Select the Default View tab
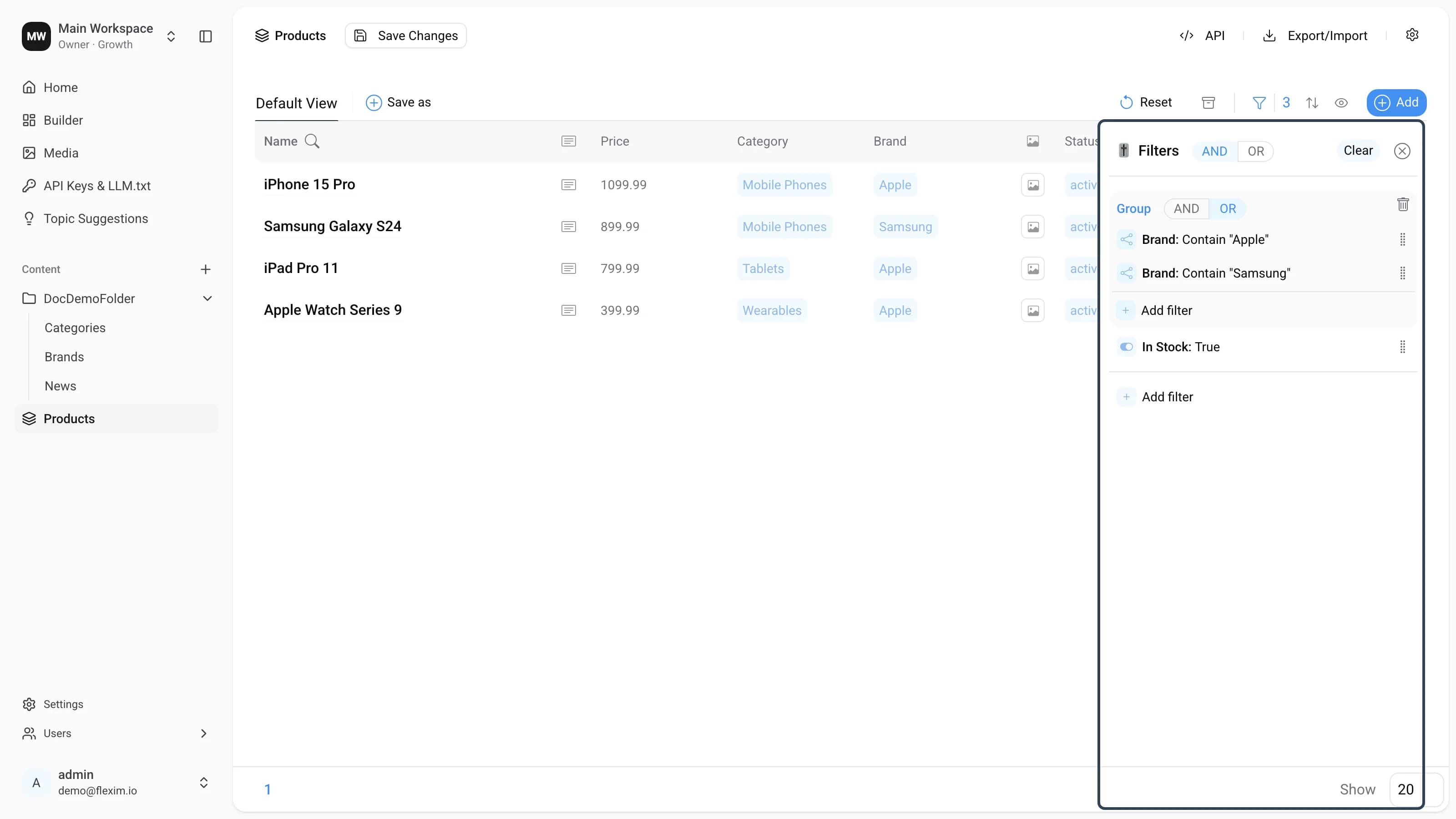This screenshot has width=1456, height=819. point(296,103)
